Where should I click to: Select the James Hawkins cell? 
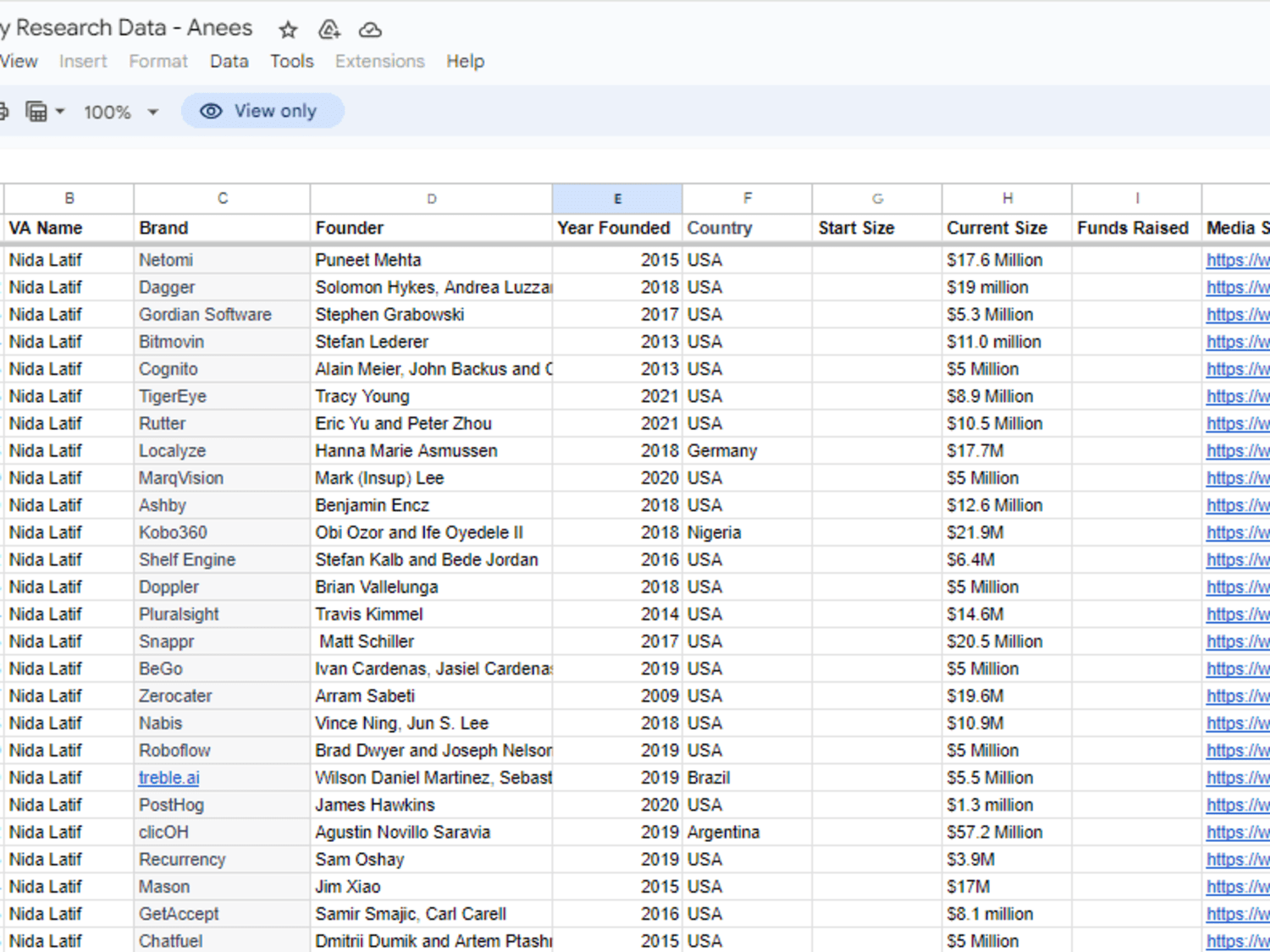432,805
